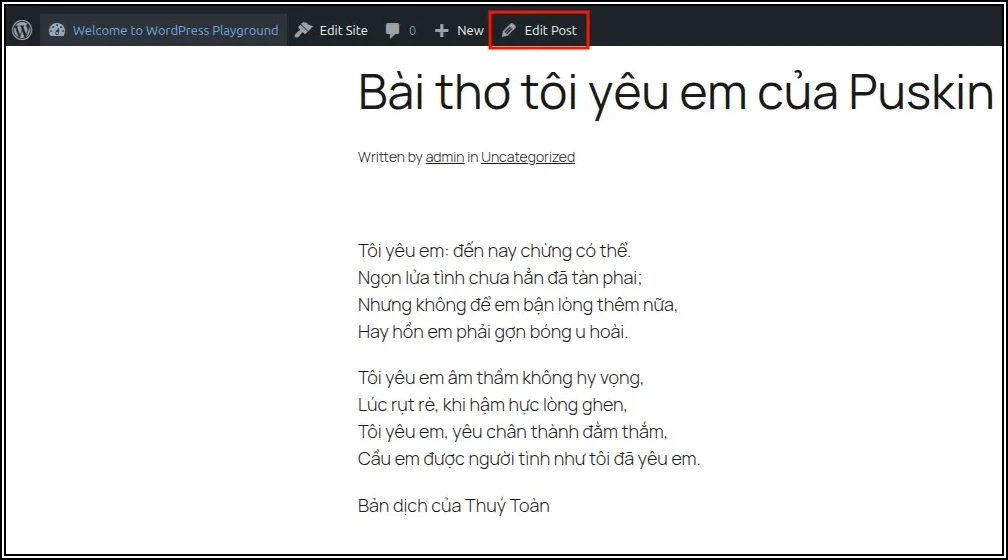Click line Lúc rụt rè, khi hậm hực lòng ghen

492,405
